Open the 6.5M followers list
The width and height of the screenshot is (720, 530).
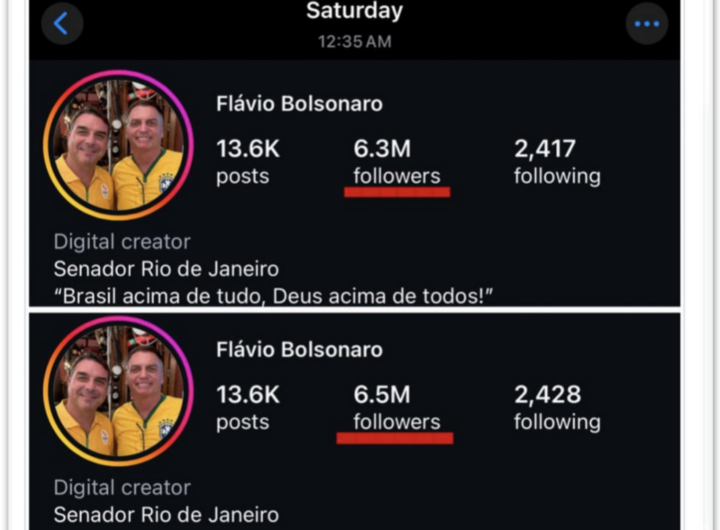pos(396,407)
